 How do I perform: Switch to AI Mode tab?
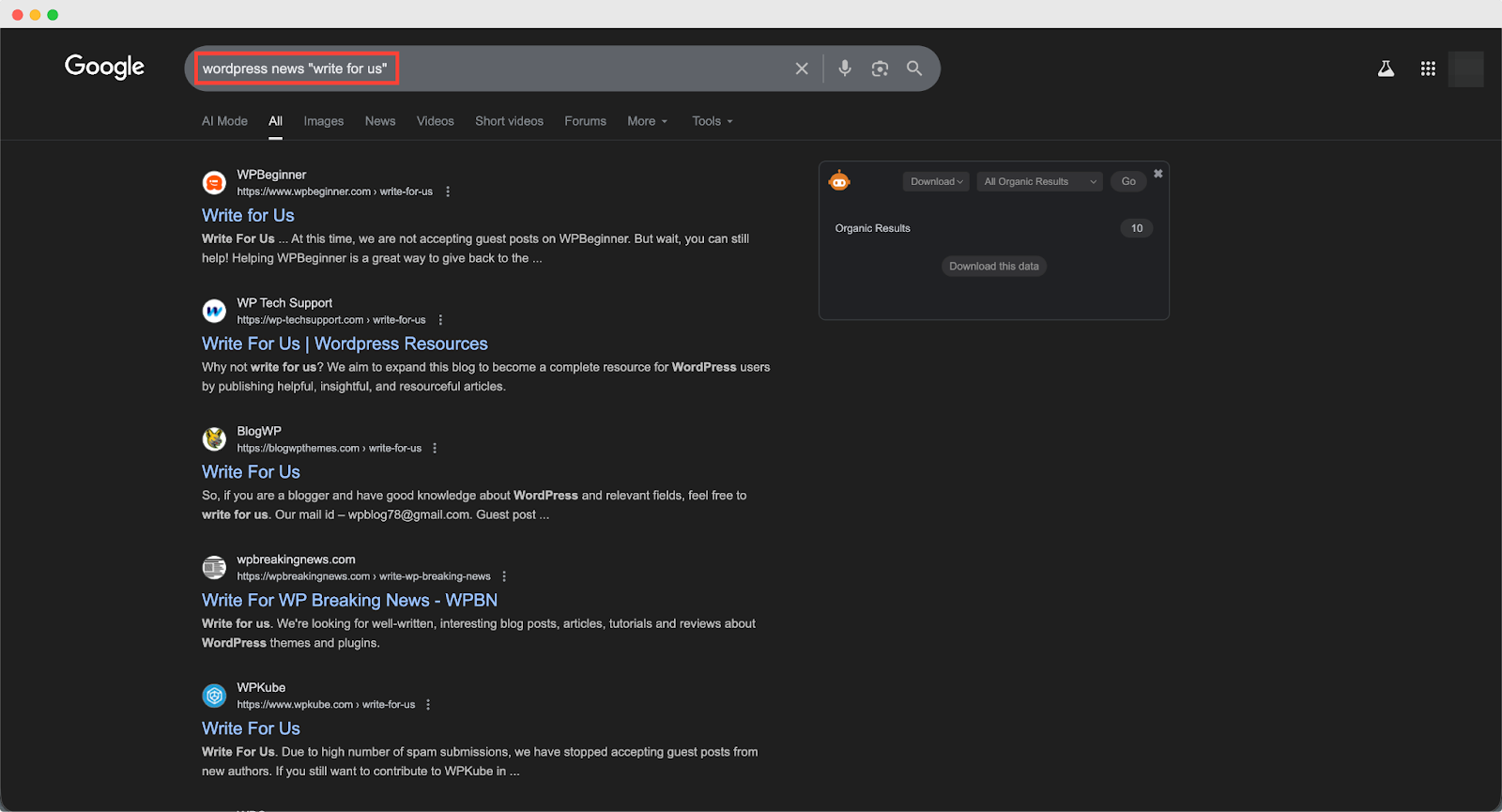coord(224,121)
